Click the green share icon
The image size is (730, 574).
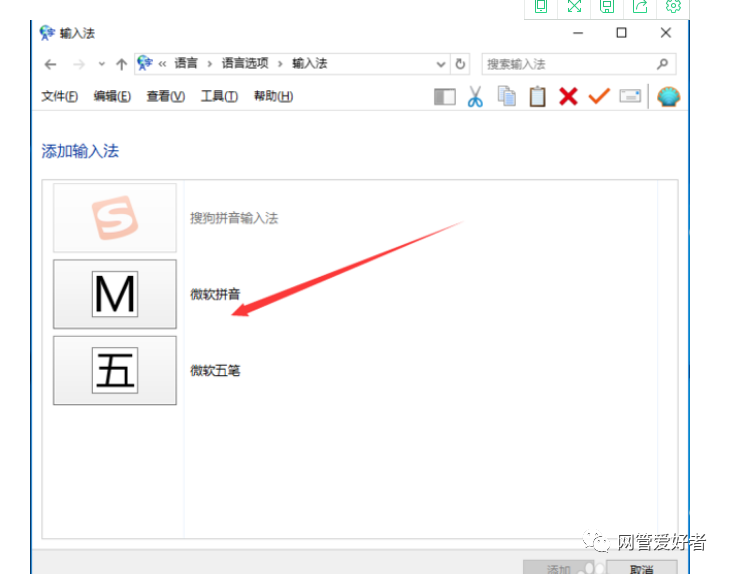(x=640, y=7)
